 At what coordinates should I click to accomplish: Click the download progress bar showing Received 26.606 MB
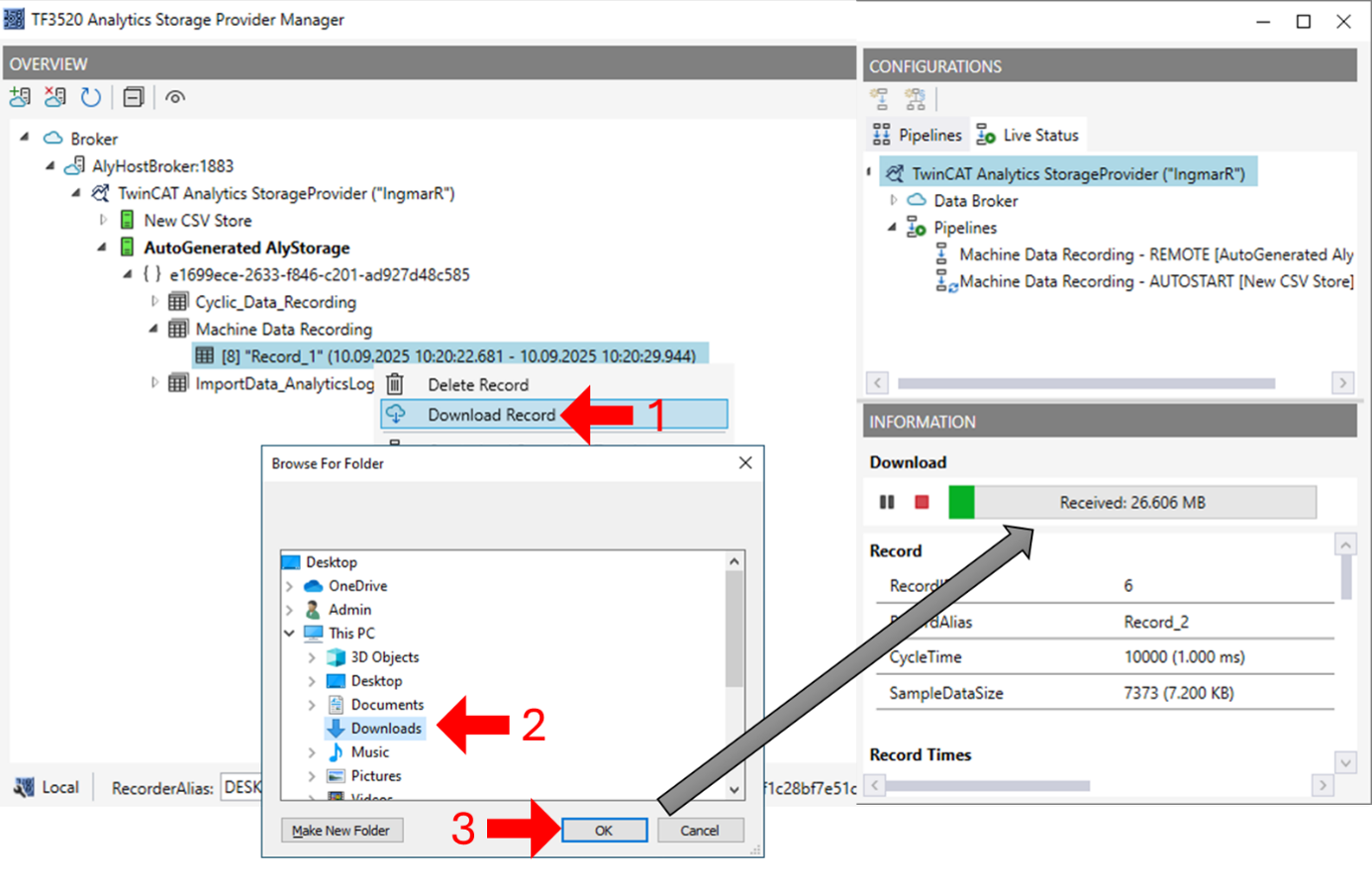tap(1132, 502)
